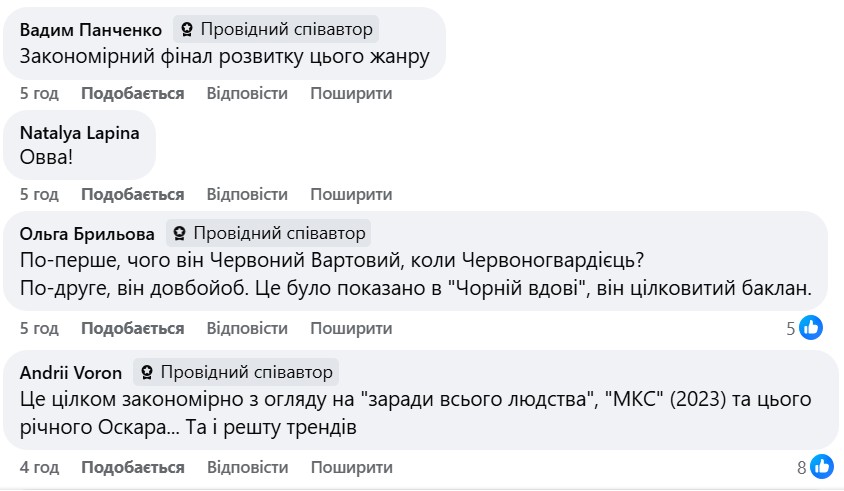Click badge icon next to Вадим Панченко
The image size is (844, 491).
coord(186,29)
